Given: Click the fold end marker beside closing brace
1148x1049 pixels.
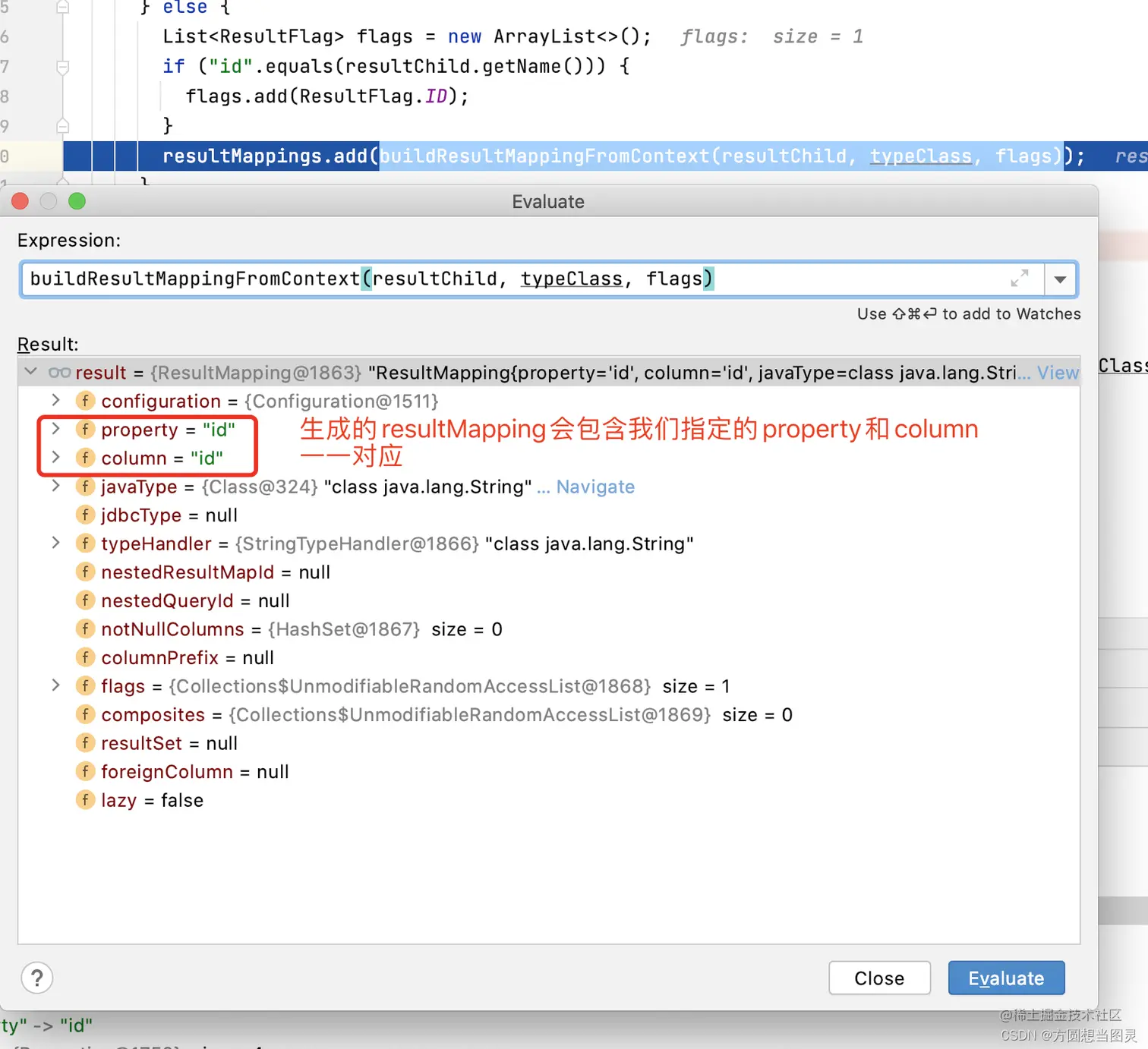Looking at the screenshot, I should [63, 125].
